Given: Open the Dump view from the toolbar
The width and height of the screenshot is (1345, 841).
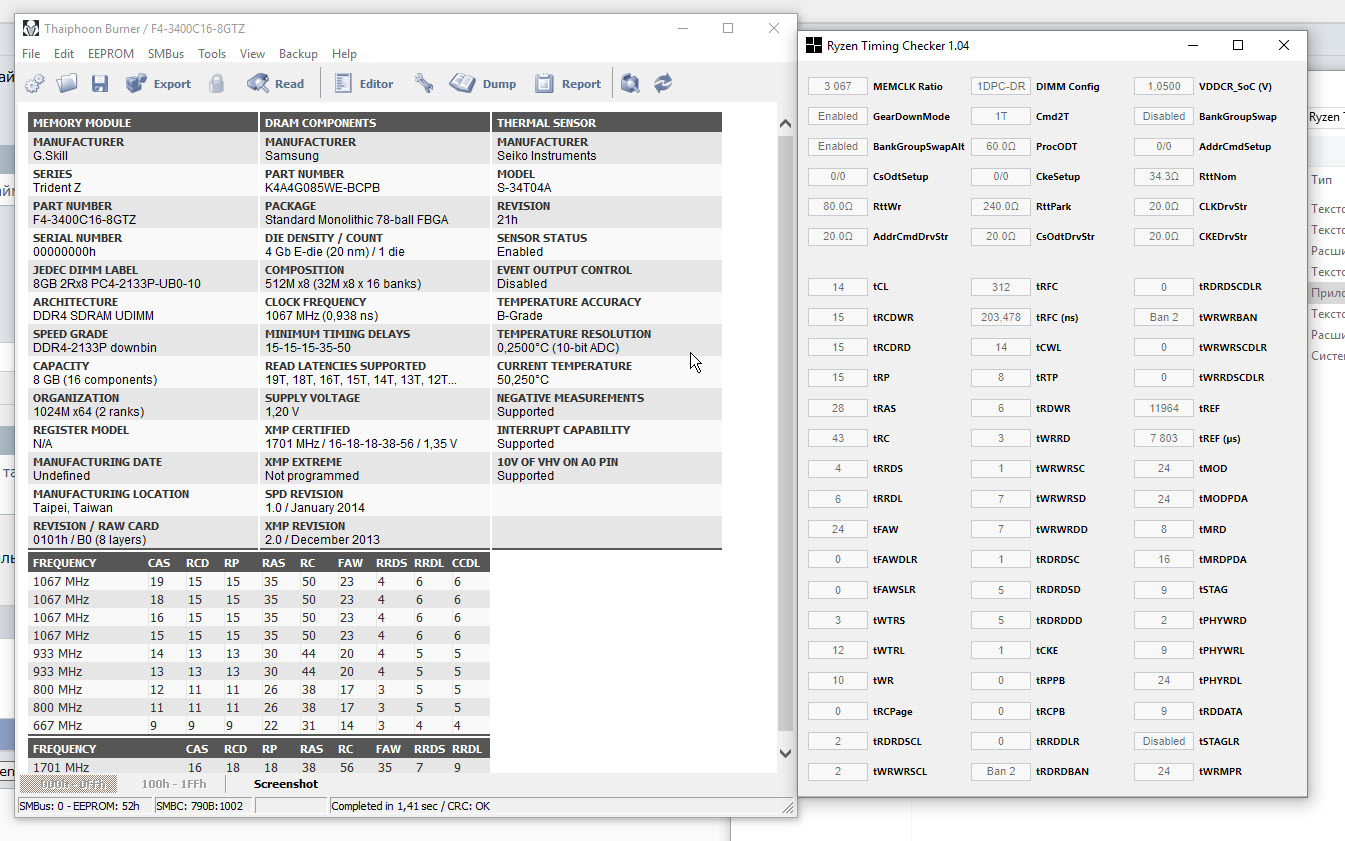Looking at the screenshot, I should 483,84.
